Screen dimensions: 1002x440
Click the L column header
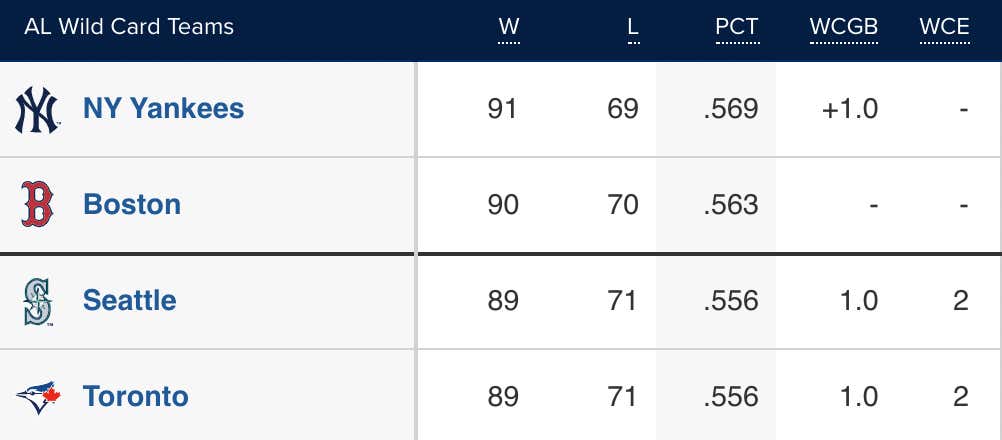[633, 27]
